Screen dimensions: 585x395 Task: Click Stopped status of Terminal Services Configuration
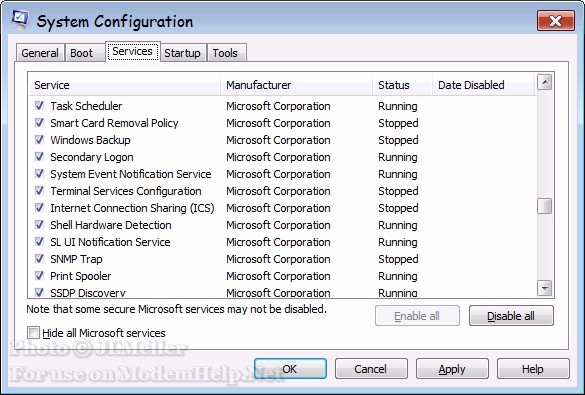pos(398,191)
